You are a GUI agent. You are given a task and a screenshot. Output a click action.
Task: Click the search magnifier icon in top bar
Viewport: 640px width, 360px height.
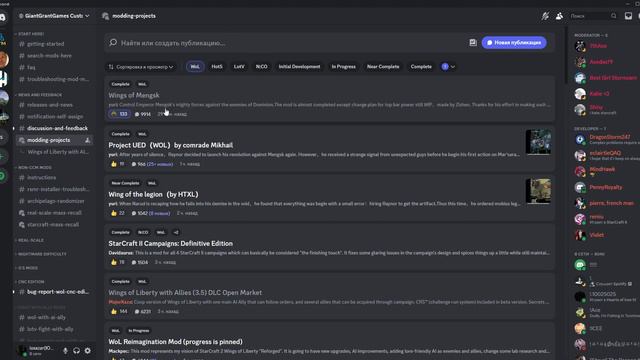(x=613, y=16)
